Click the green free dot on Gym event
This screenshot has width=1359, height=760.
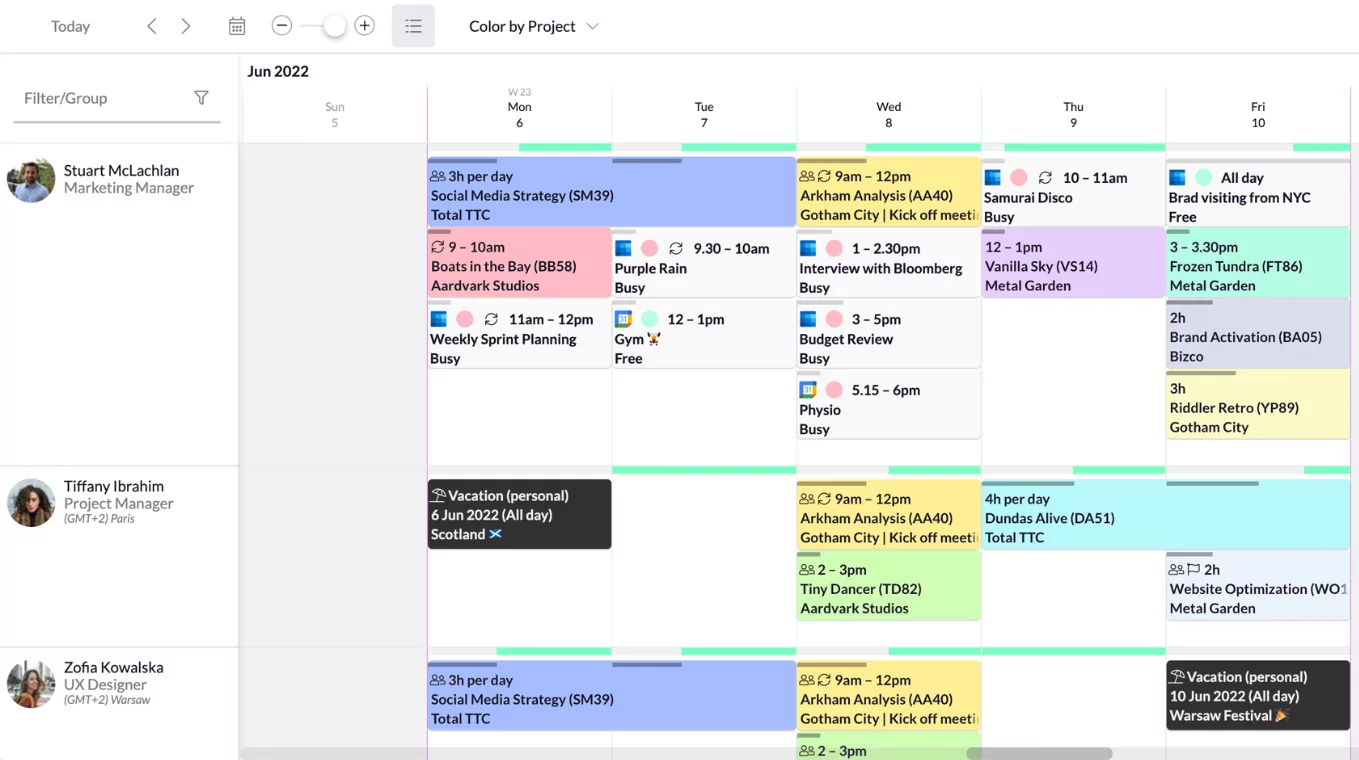pyautogui.click(x=649, y=319)
